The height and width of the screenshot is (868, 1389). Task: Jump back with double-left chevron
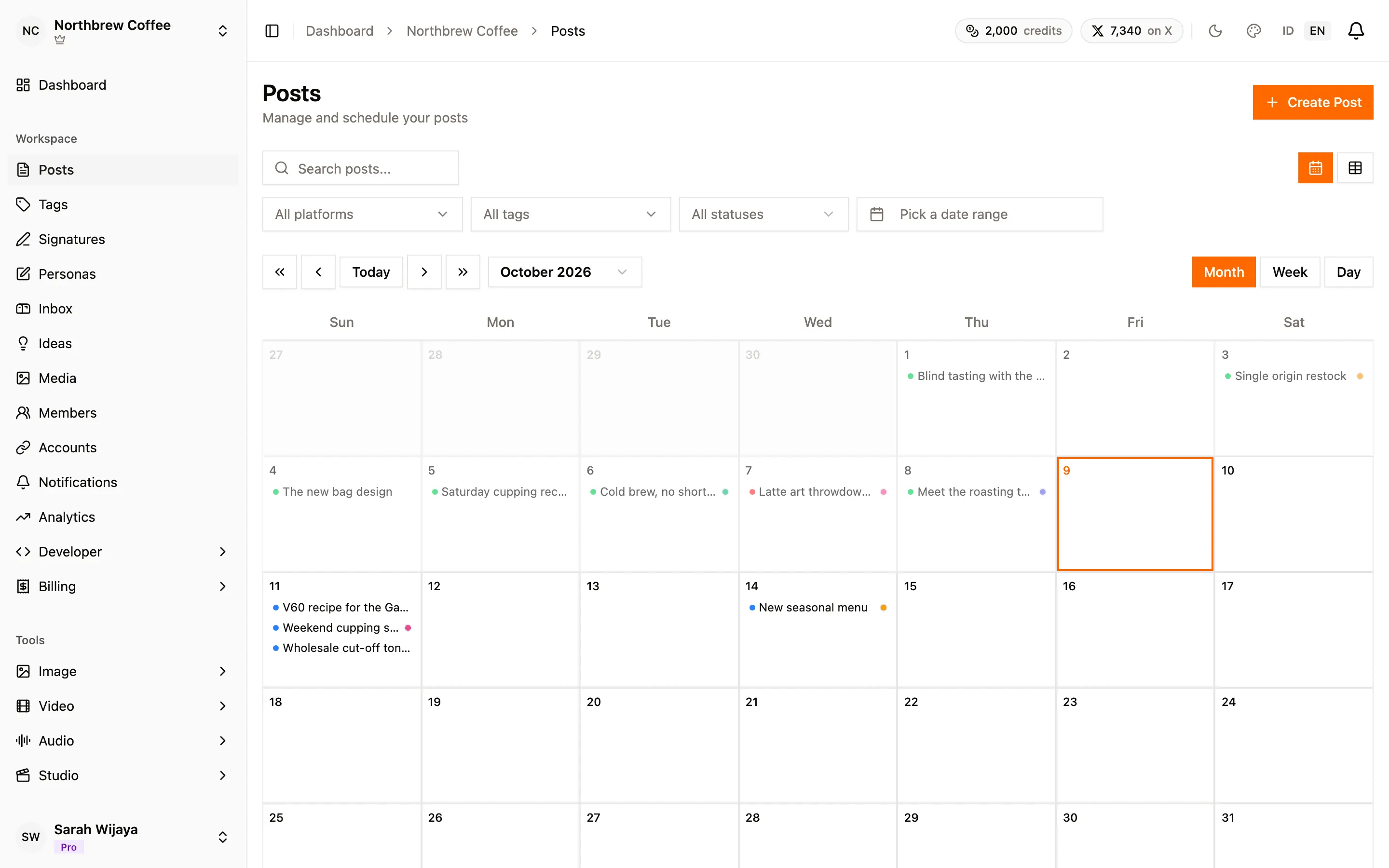coord(280,272)
